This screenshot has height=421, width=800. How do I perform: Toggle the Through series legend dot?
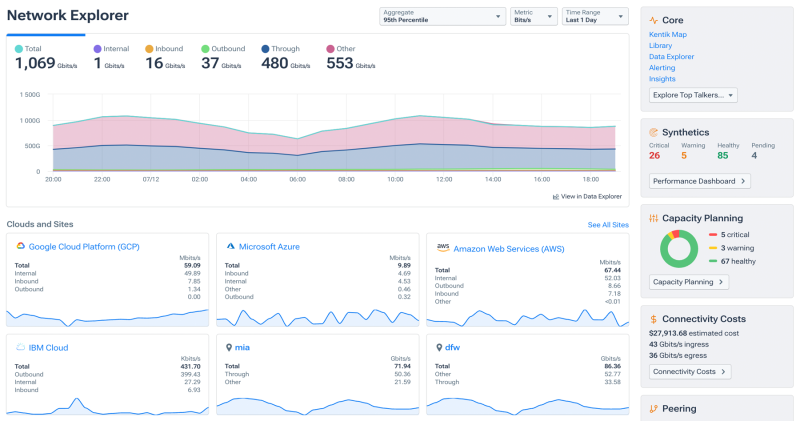click(265, 49)
